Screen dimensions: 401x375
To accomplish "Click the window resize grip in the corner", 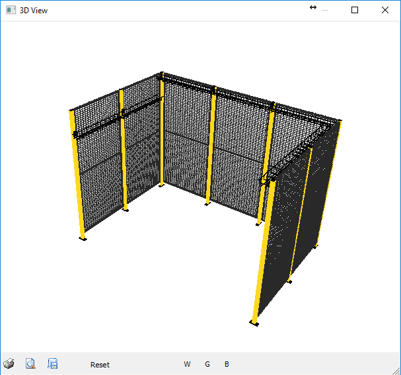I will (x=396, y=370).
